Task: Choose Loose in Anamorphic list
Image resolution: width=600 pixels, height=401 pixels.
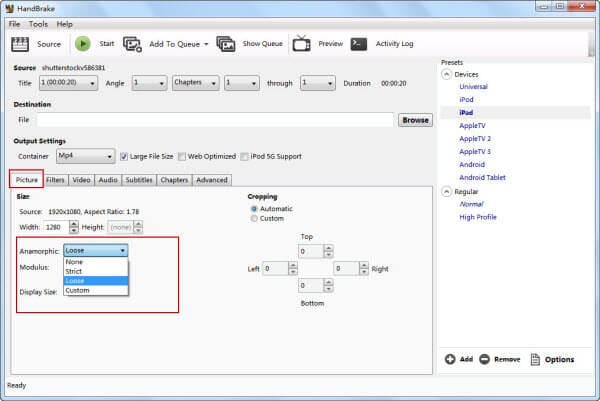Action: click(96, 280)
